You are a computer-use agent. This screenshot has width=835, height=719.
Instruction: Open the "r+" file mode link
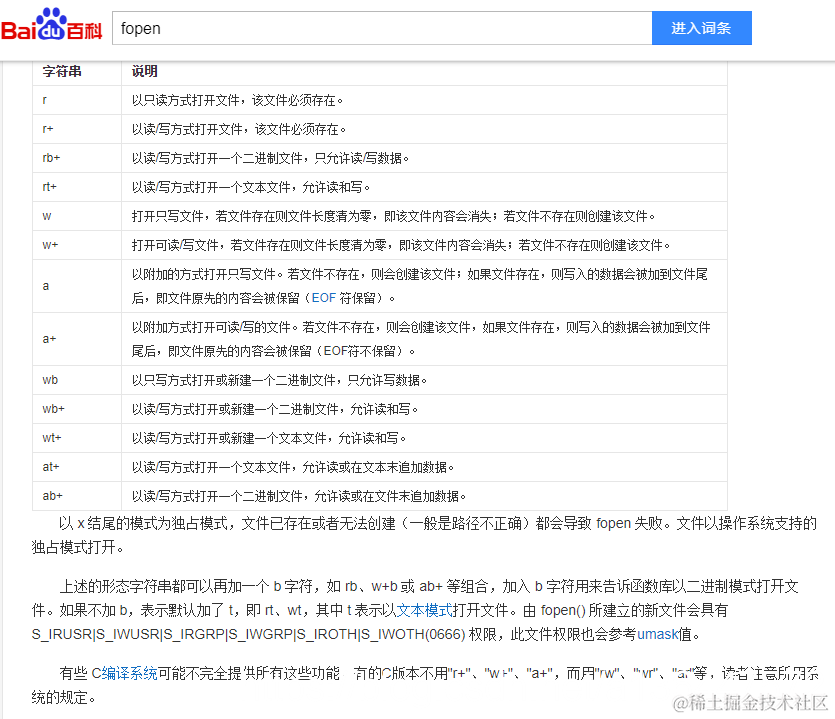[x=47, y=129]
